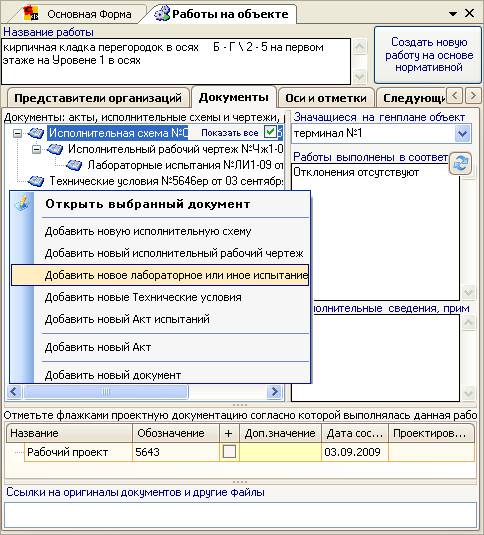Click the Проектиров... column header
The height and width of the screenshot is (535, 484).
431,433
